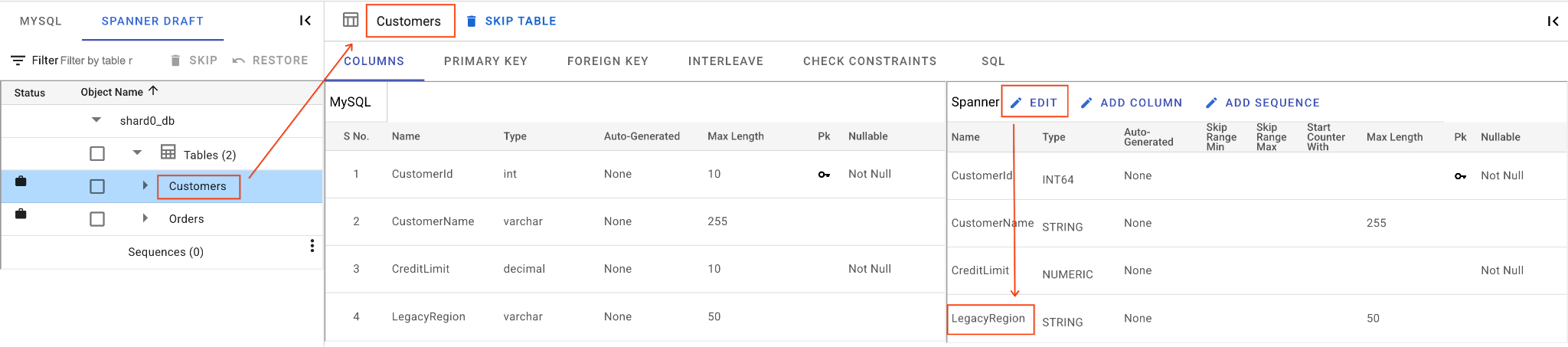Collapse the Tables (2) group
The height and width of the screenshot is (347, 1568).
137,153
